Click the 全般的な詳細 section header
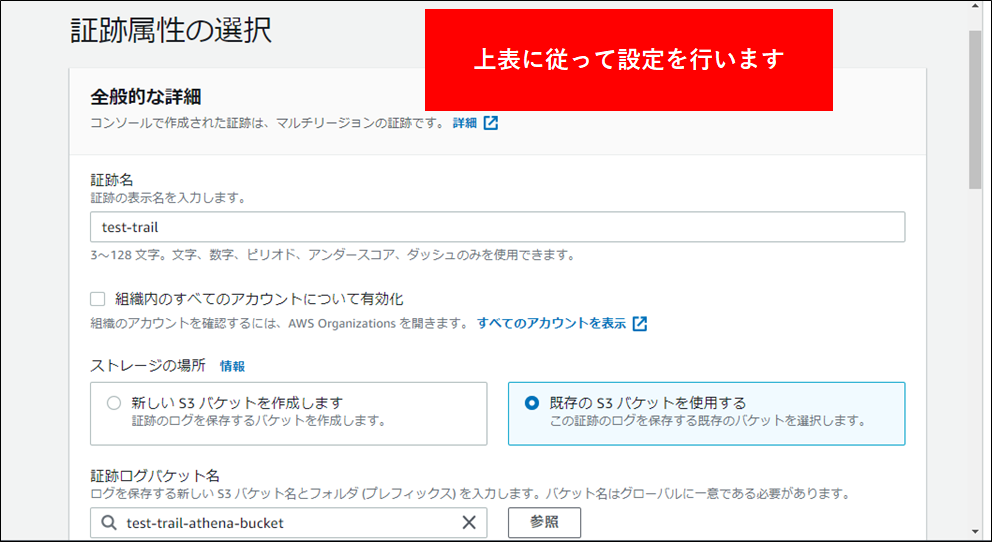This screenshot has height=542, width=992. 146,97
